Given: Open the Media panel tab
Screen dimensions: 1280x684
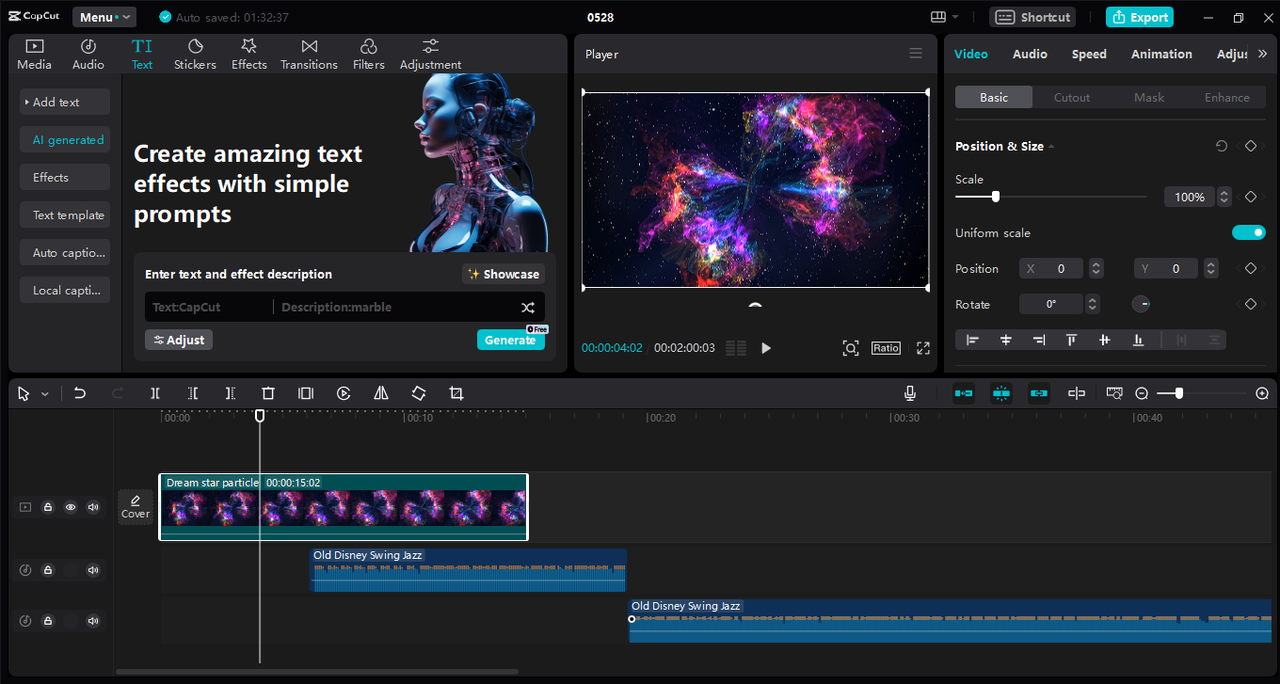Looking at the screenshot, I should point(34,54).
